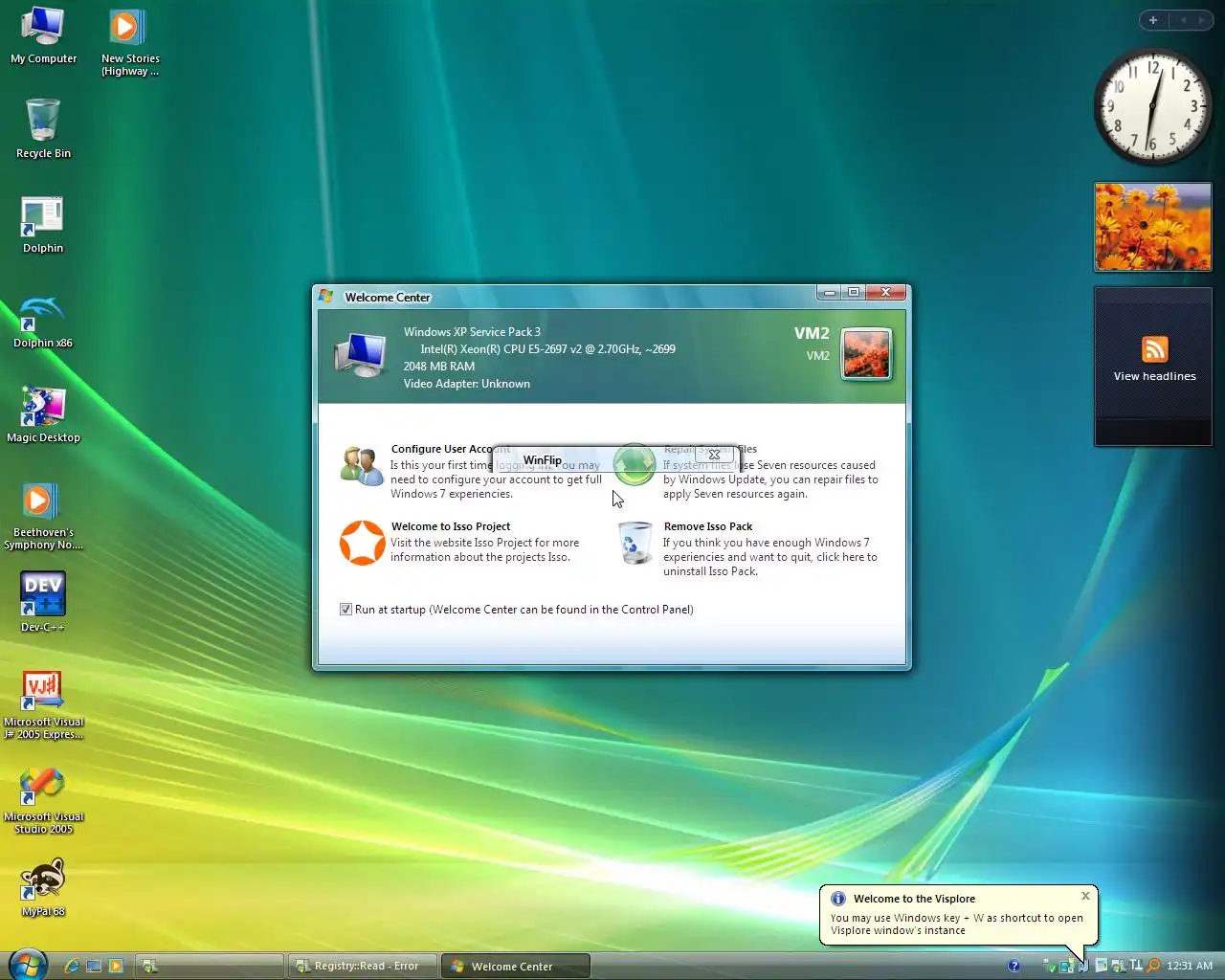Click the orange magnifier tray icon
This screenshot has width=1225, height=980.
tap(1154, 966)
